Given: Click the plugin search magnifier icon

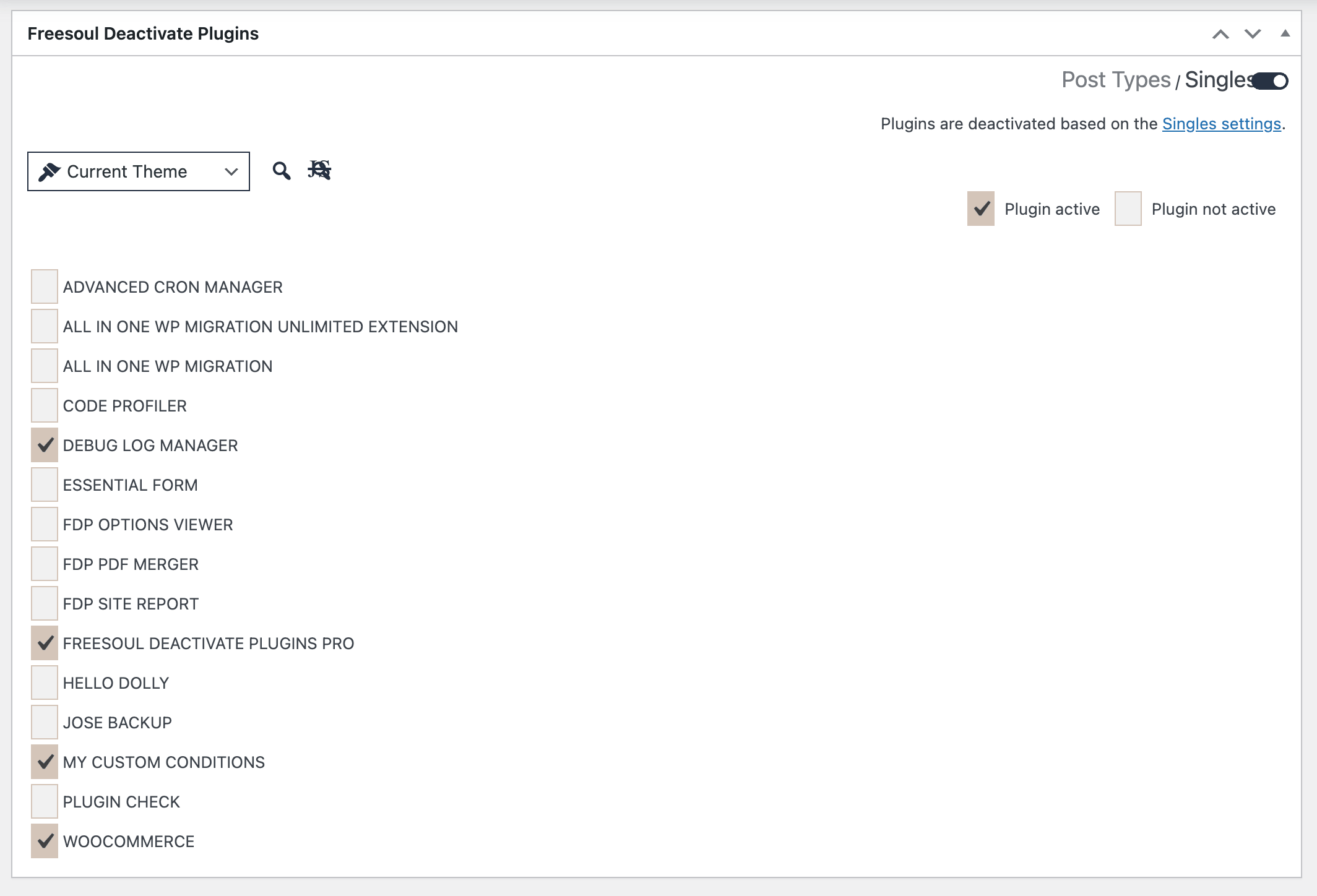Looking at the screenshot, I should coord(282,171).
